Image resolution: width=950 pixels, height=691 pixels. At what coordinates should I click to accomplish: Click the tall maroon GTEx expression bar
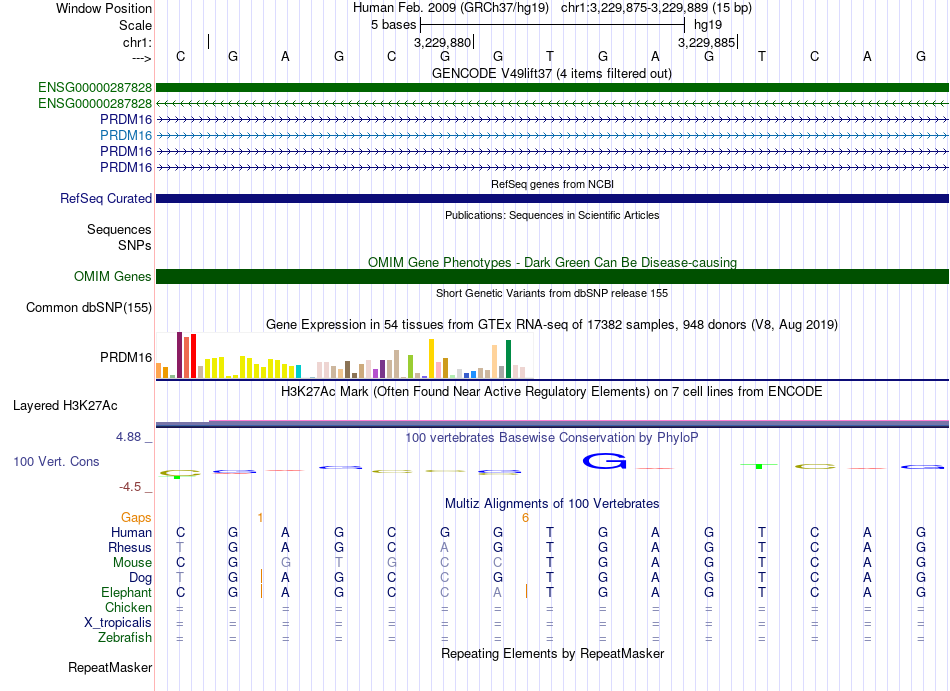coord(179,355)
